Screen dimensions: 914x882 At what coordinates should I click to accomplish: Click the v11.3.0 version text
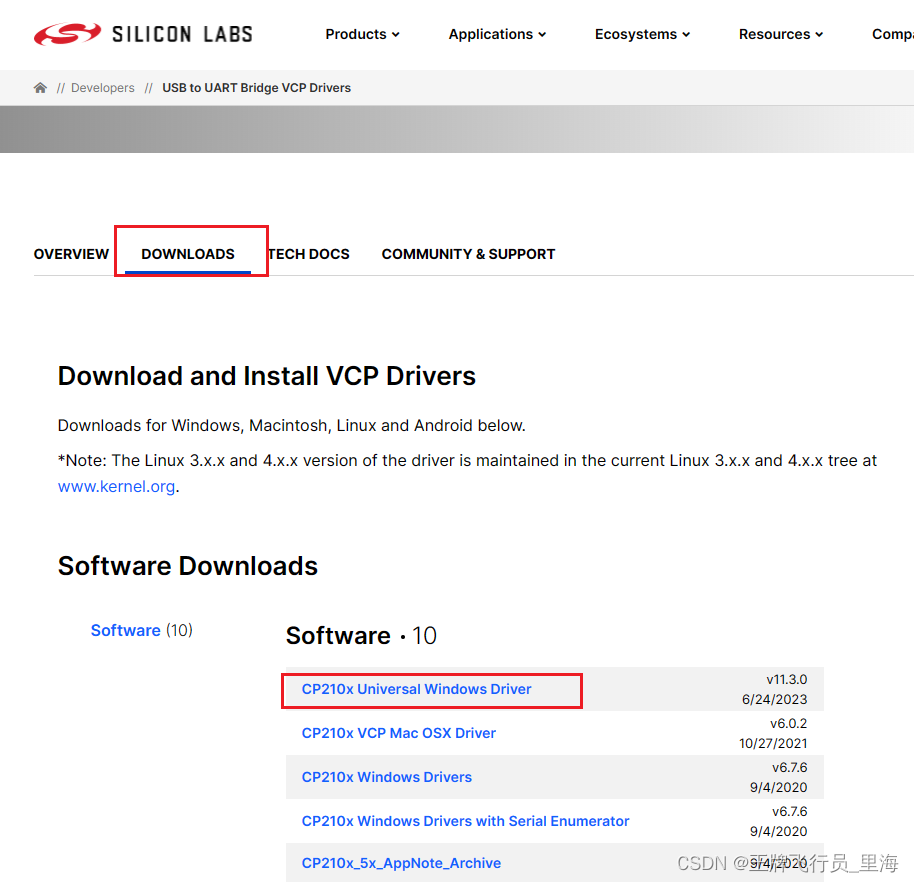coord(786,680)
